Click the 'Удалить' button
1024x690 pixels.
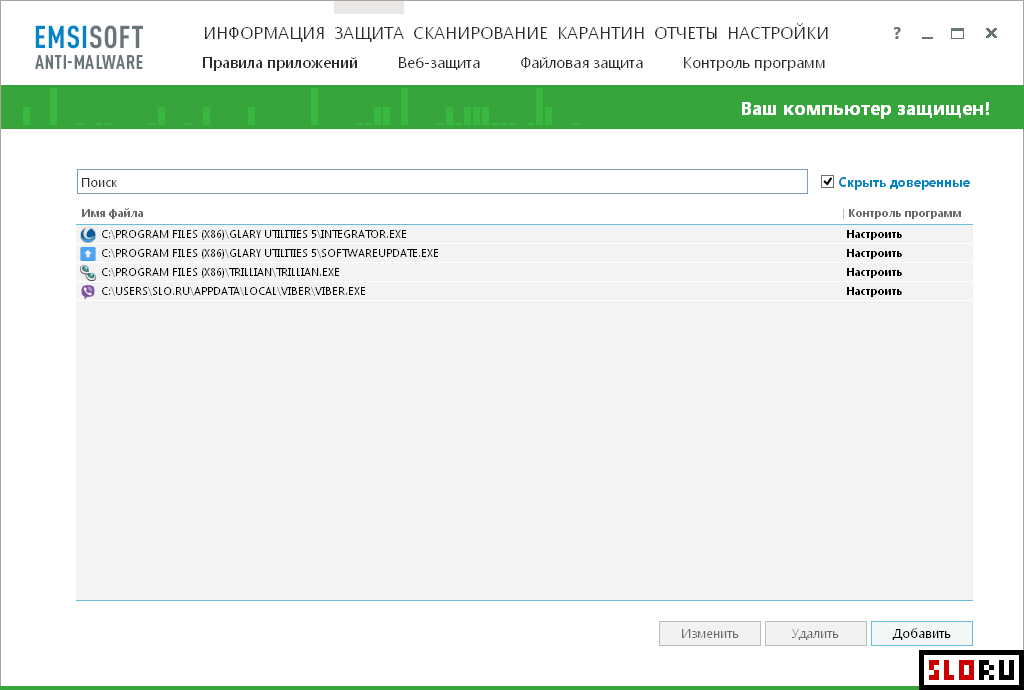(x=816, y=633)
